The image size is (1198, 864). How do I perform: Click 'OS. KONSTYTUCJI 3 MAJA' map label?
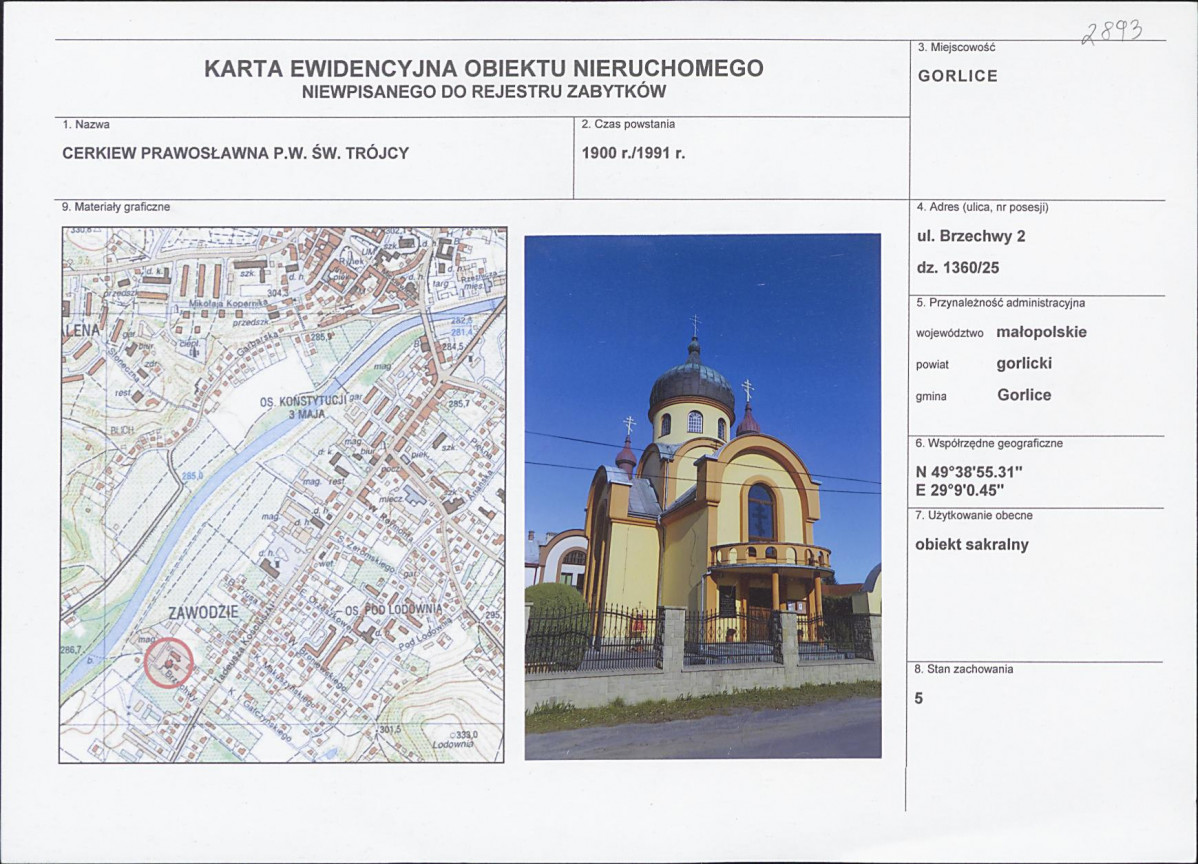(x=303, y=407)
